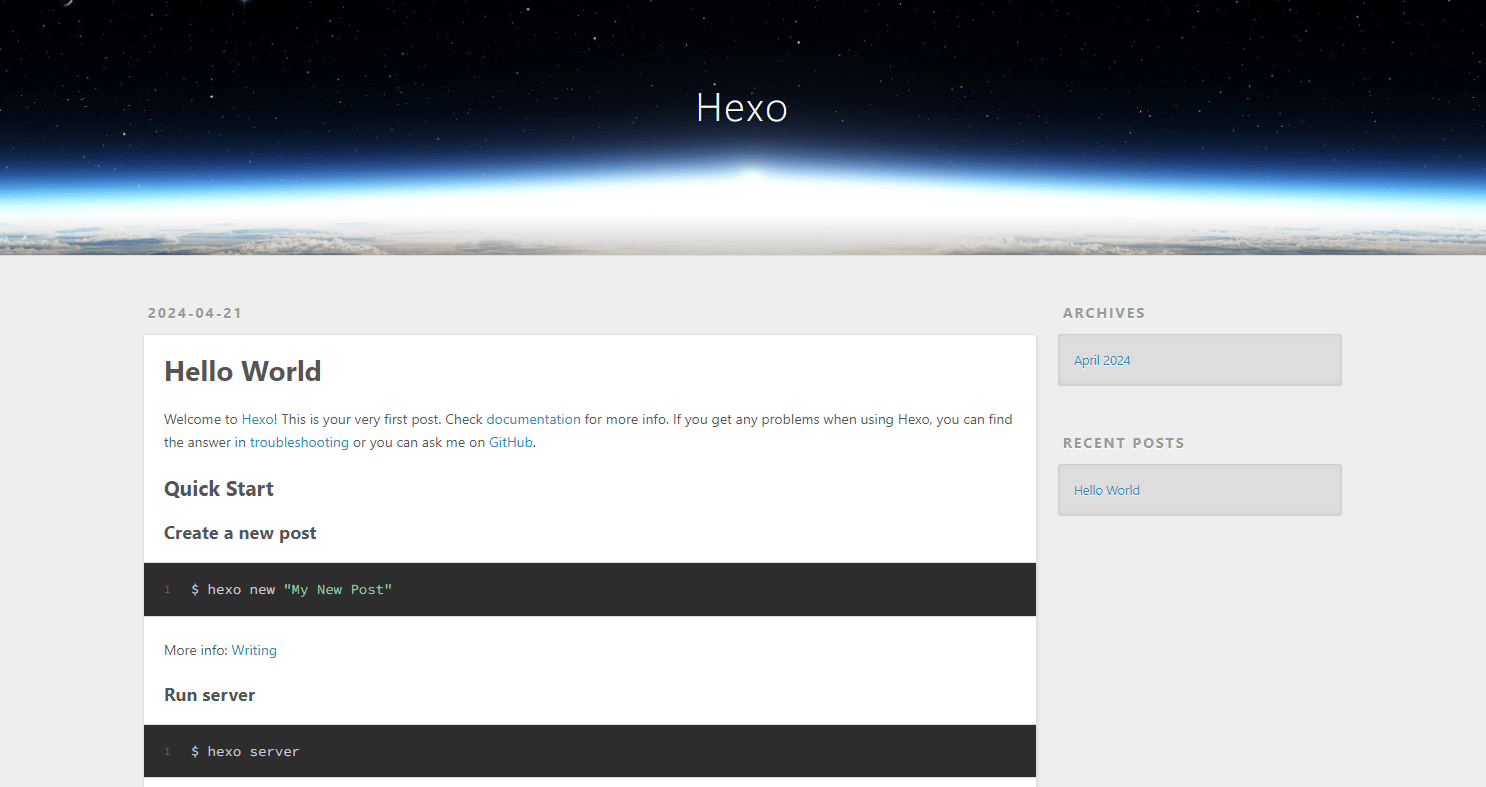Open the 2024-04-21 post date link

[195, 313]
